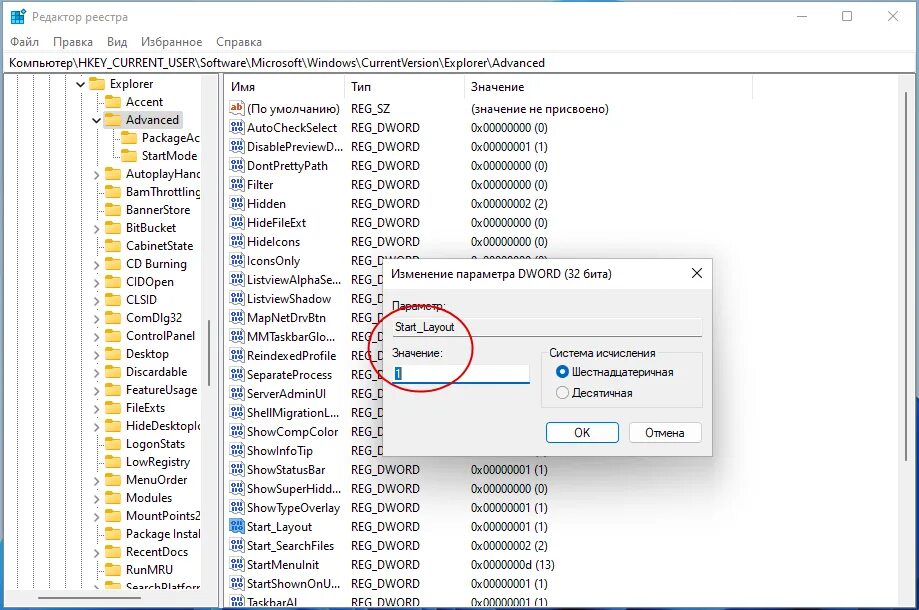The width and height of the screenshot is (919, 610).
Task: Click the (По умолчанию) string icon
Action: (237, 108)
